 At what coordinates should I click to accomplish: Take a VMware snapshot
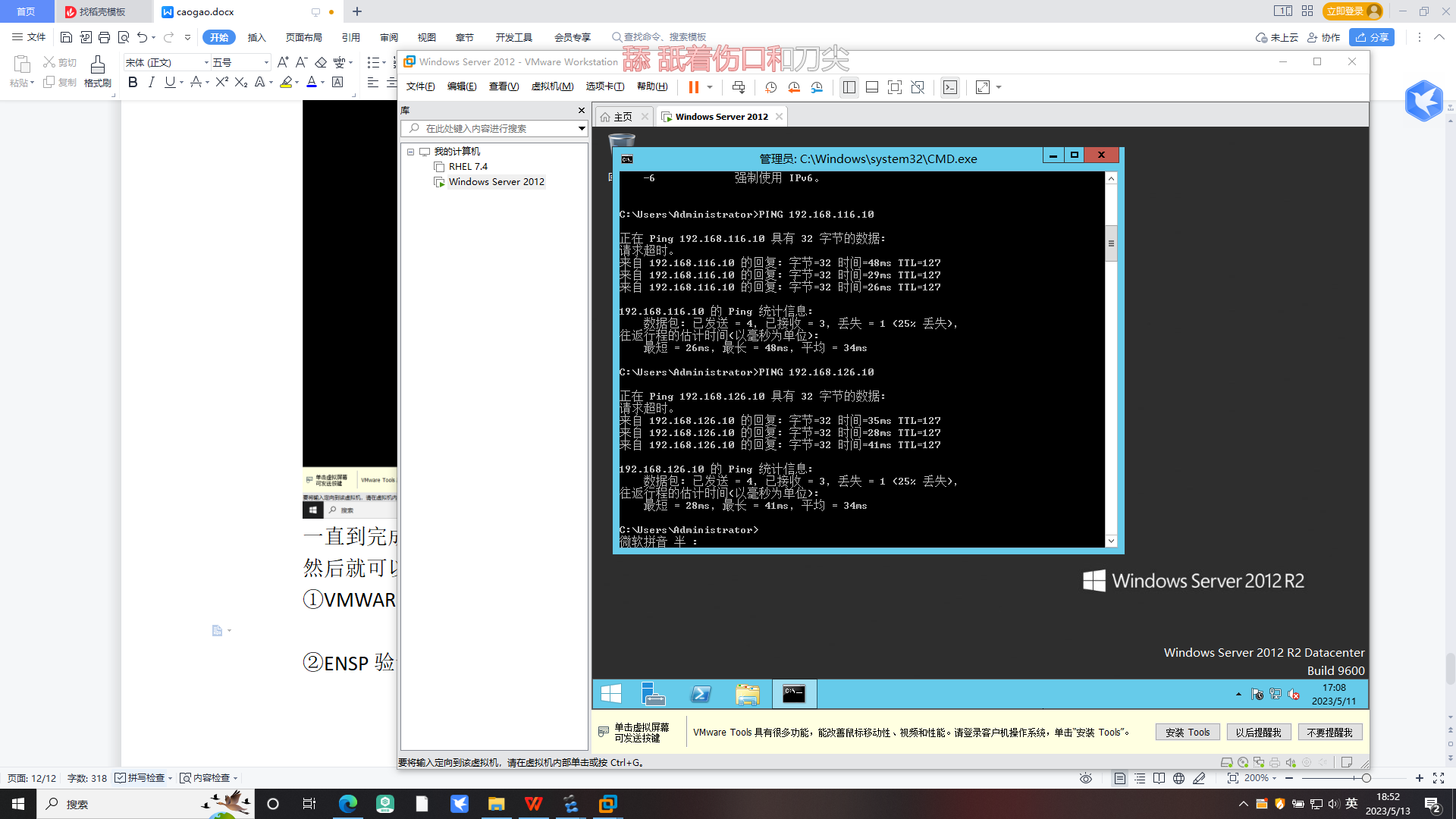[770, 87]
